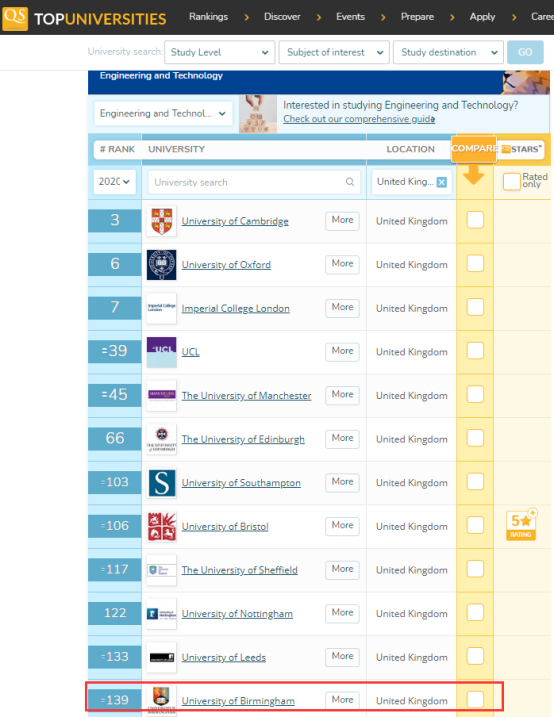Screen dimensions: 554x717
Task: Click in the University search field
Action: (x=254, y=182)
